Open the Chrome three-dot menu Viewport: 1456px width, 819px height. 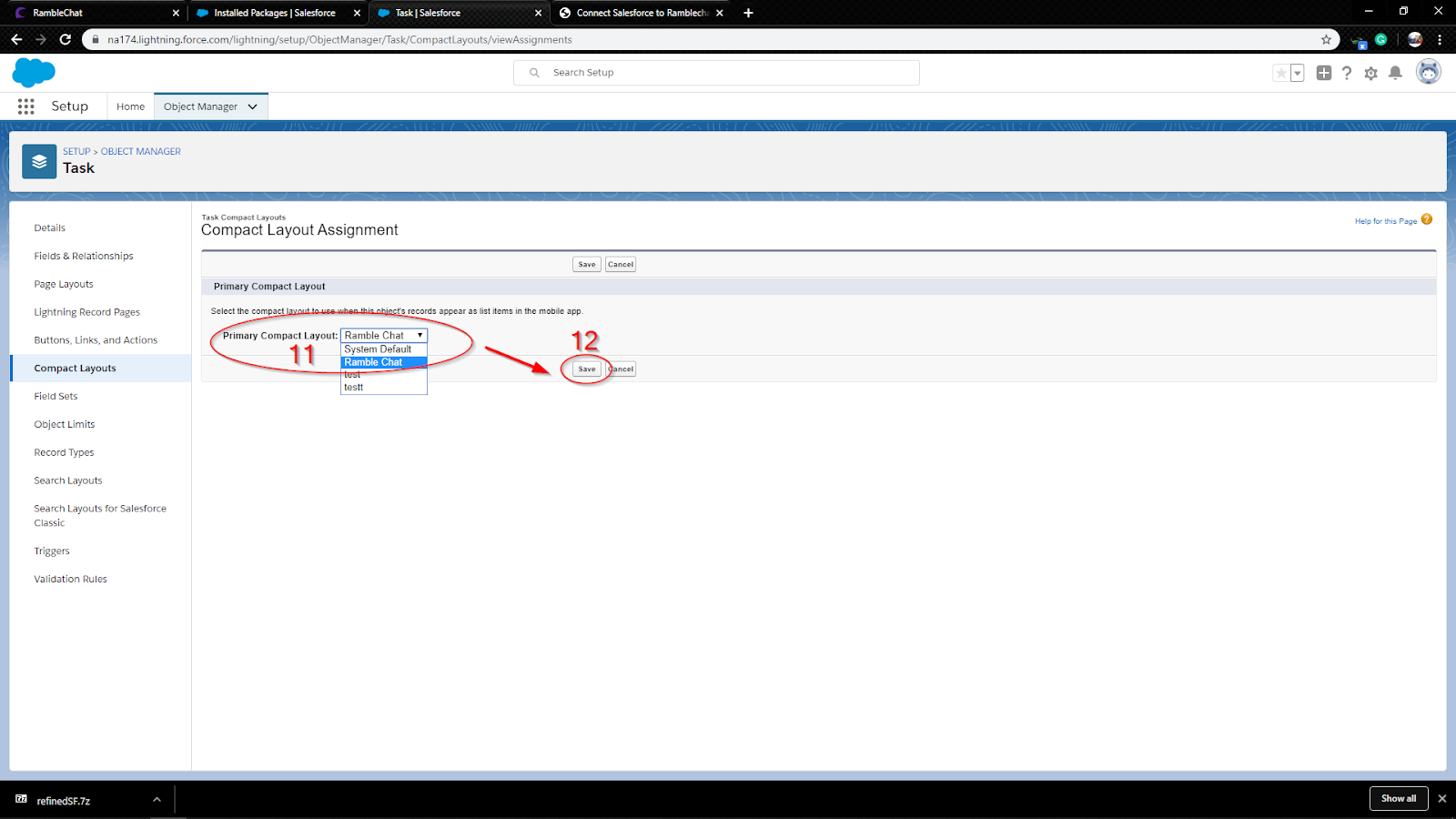tap(1440, 39)
